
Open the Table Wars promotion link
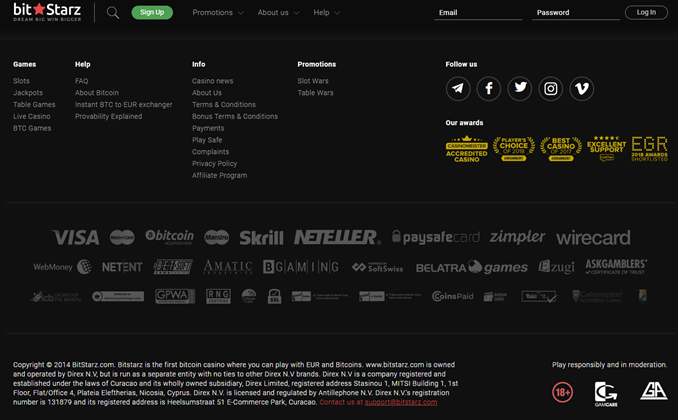[x=315, y=93]
